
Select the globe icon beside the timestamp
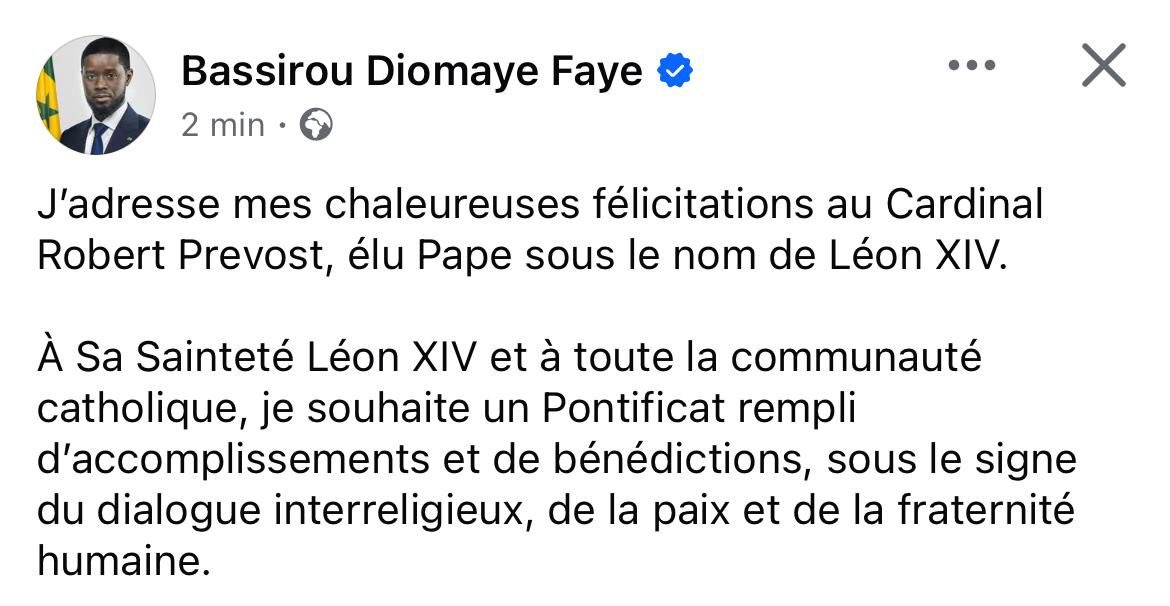pos(318,126)
